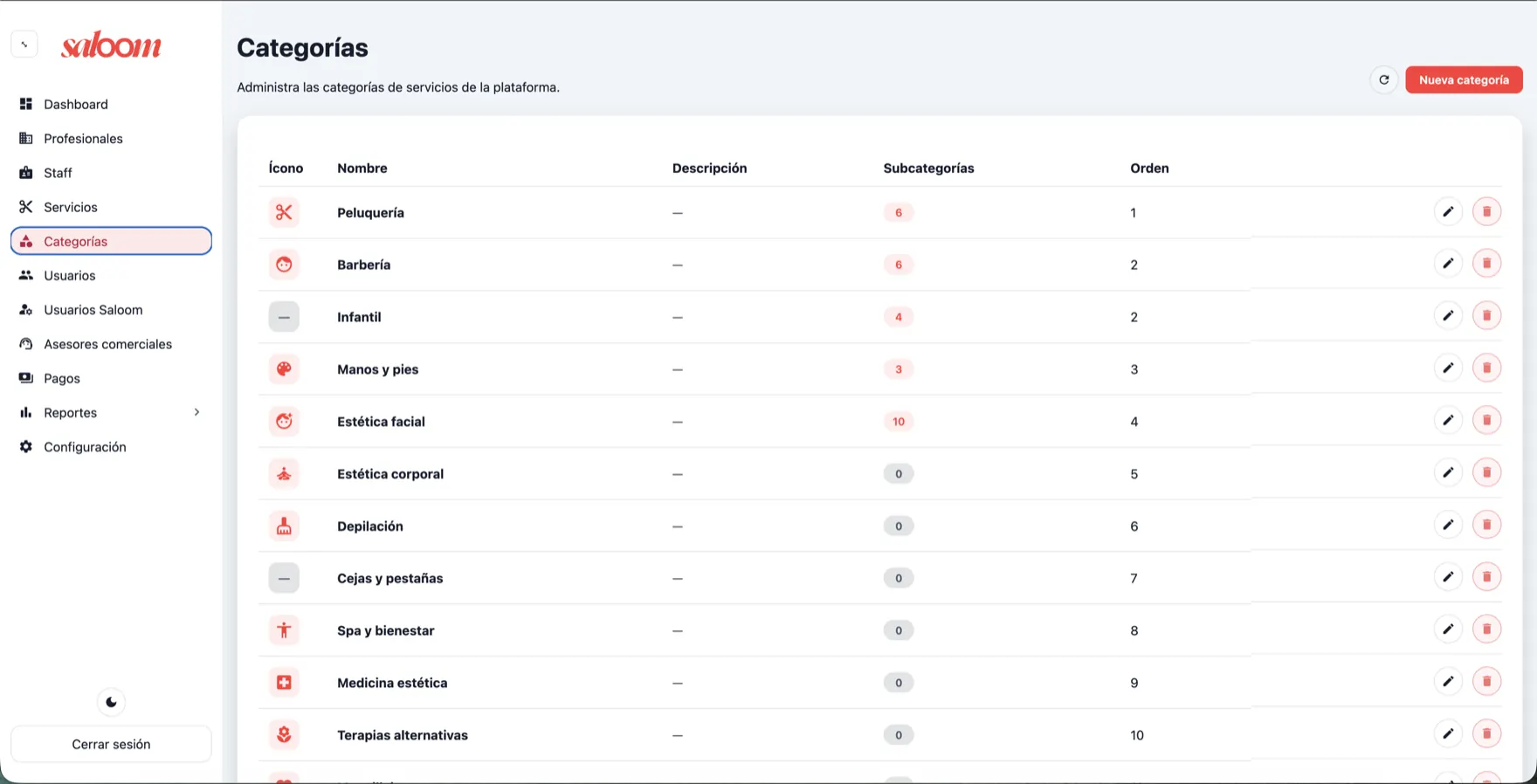
Task: Click the Estética facial subcategory count 10
Action: [899, 422]
